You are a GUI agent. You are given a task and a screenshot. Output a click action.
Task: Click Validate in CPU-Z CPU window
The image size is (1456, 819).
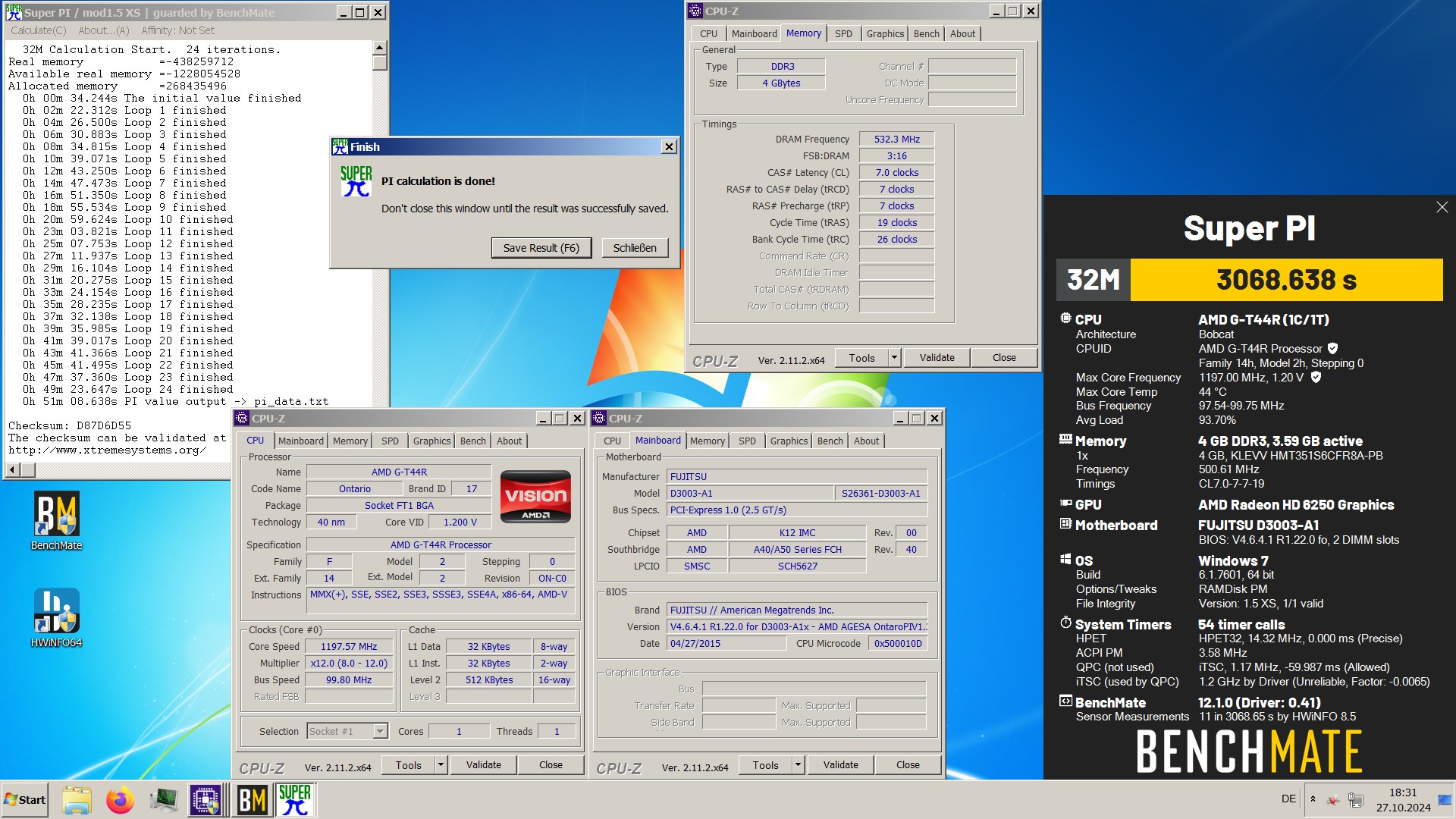pos(483,765)
